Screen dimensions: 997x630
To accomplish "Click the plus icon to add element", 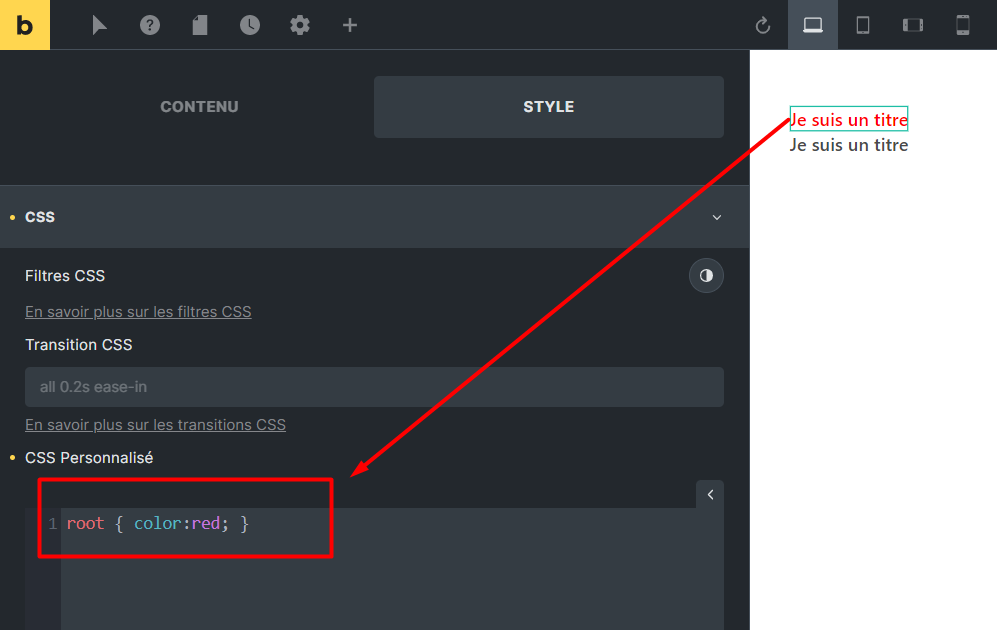I will point(350,25).
